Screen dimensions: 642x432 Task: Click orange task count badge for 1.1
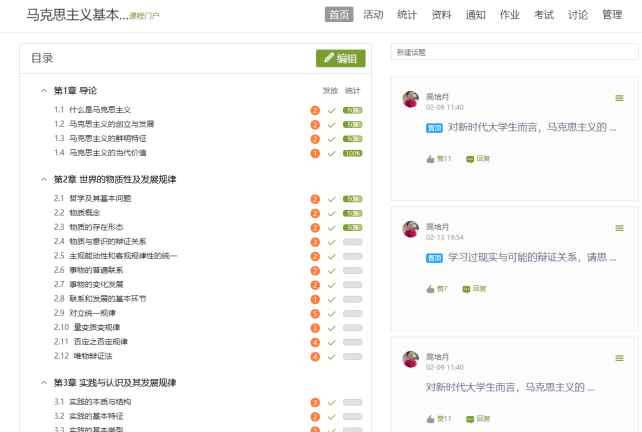[315, 110]
